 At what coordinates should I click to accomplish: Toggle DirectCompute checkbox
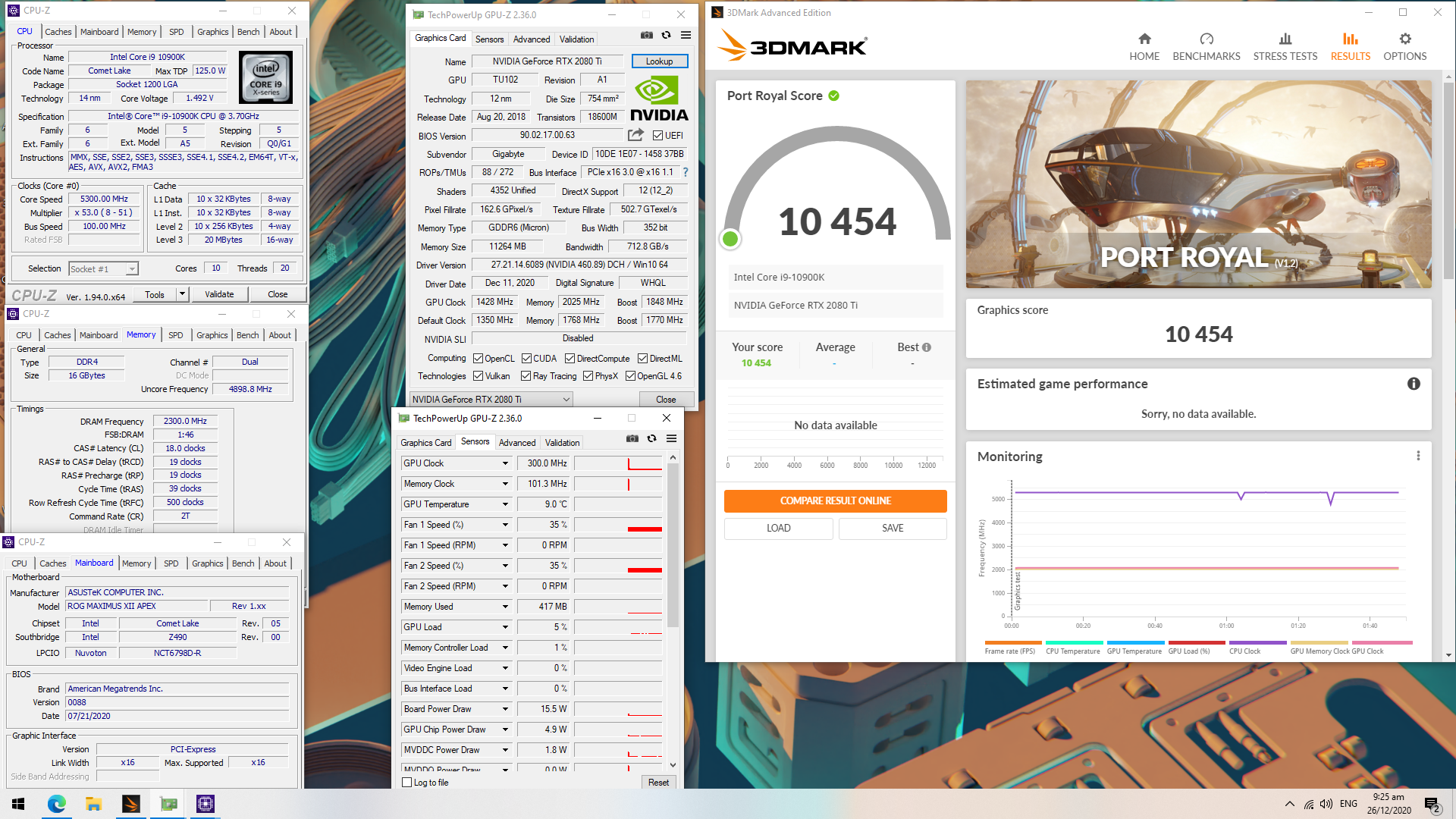(570, 359)
